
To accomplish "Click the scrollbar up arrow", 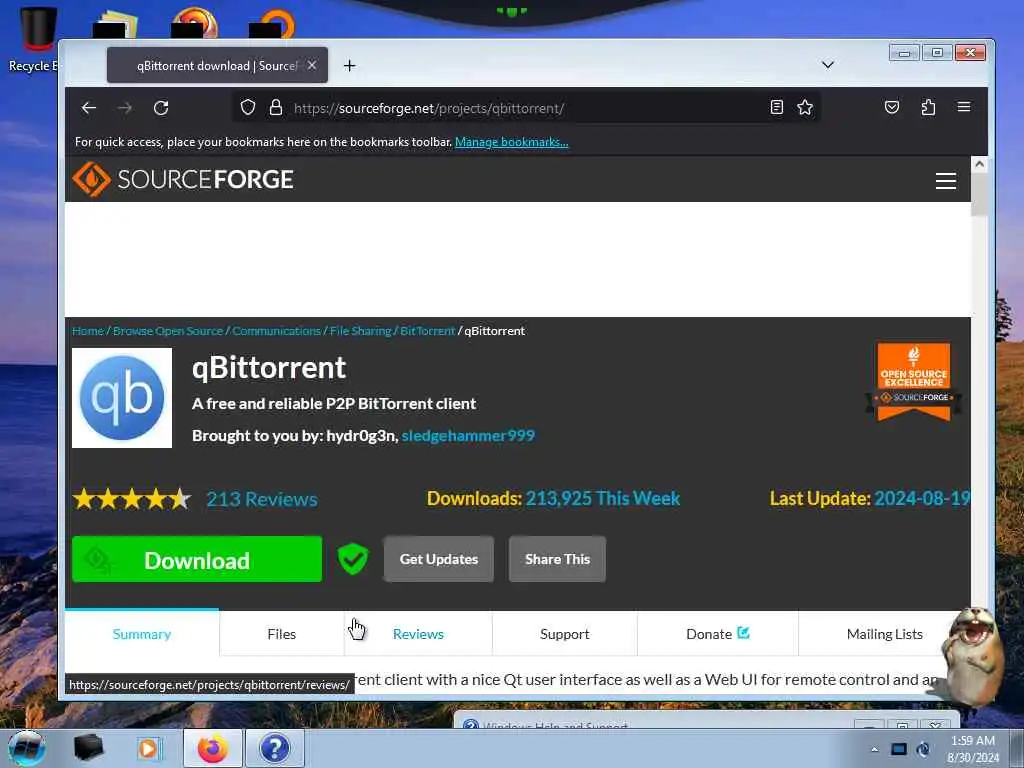I will (979, 164).
